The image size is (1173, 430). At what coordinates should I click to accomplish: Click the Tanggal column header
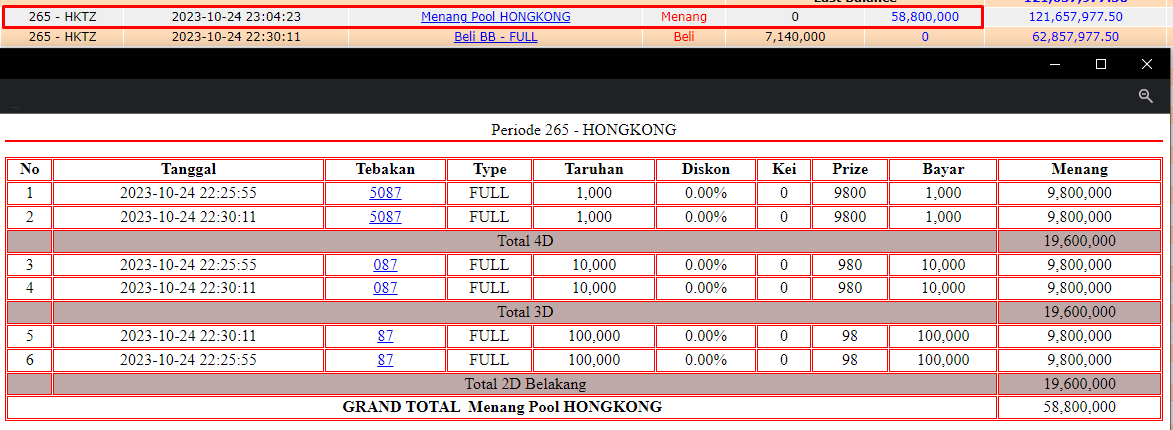click(189, 169)
